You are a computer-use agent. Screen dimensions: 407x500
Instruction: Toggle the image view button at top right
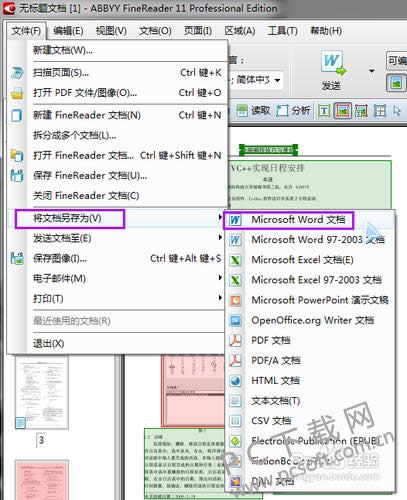[x=396, y=83]
